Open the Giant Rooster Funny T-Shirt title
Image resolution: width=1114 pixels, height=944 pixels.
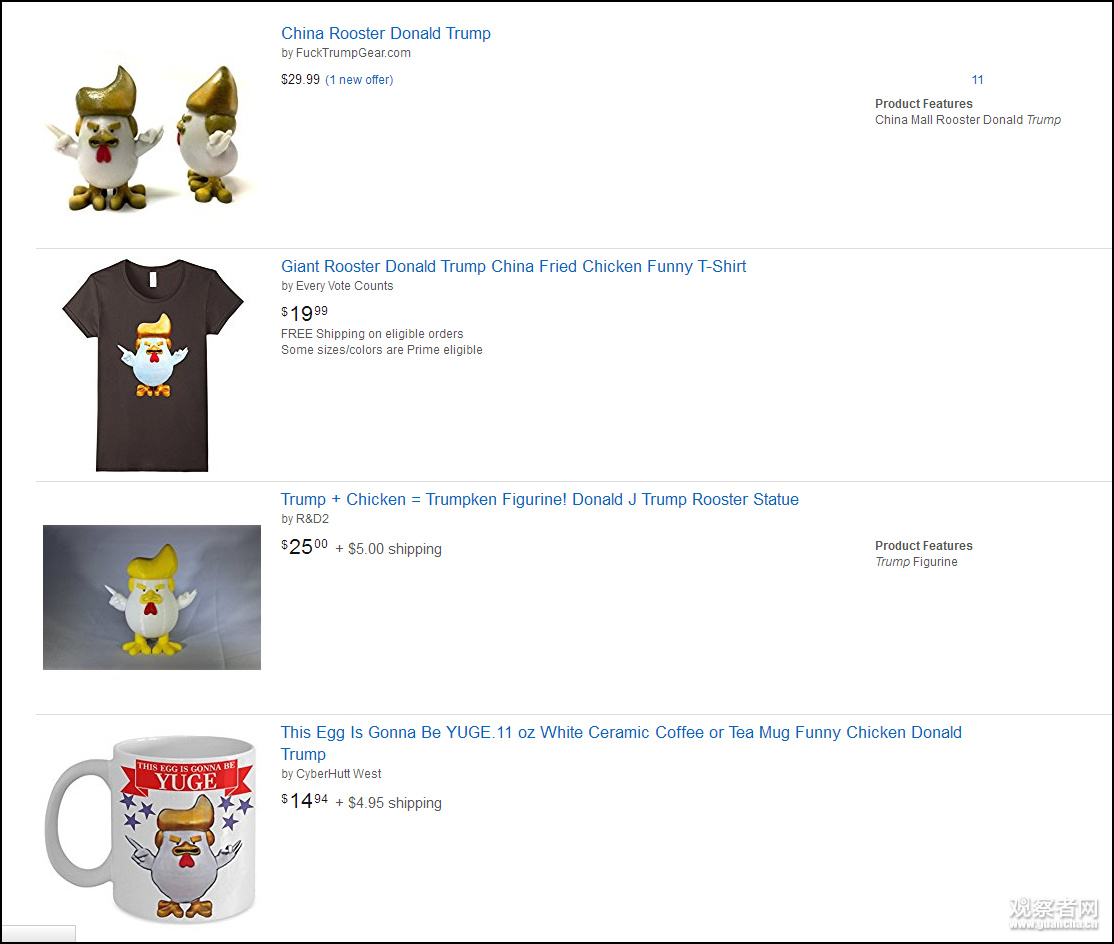click(513, 267)
